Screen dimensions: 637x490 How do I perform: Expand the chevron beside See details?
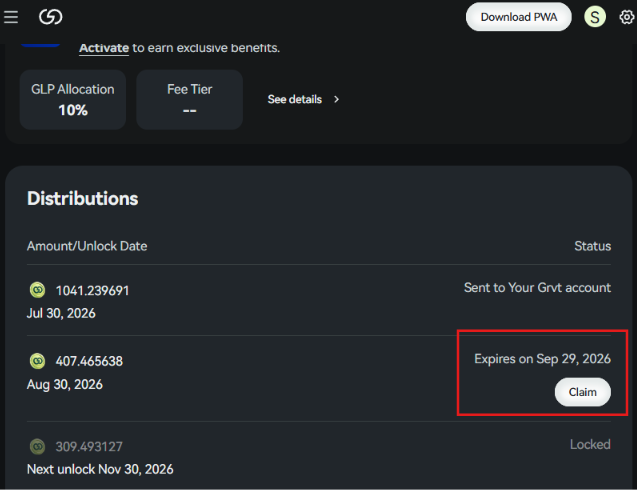pos(336,99)
